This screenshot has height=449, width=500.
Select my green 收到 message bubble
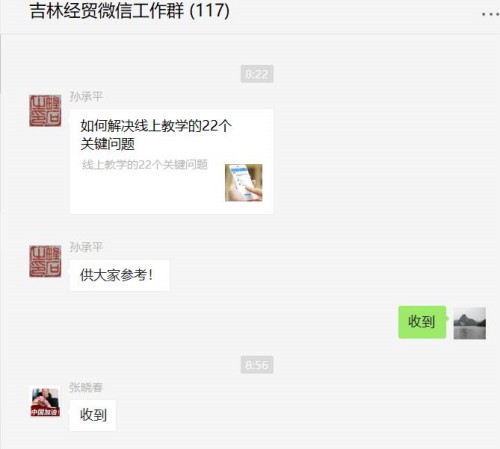(x=422, y=322)
